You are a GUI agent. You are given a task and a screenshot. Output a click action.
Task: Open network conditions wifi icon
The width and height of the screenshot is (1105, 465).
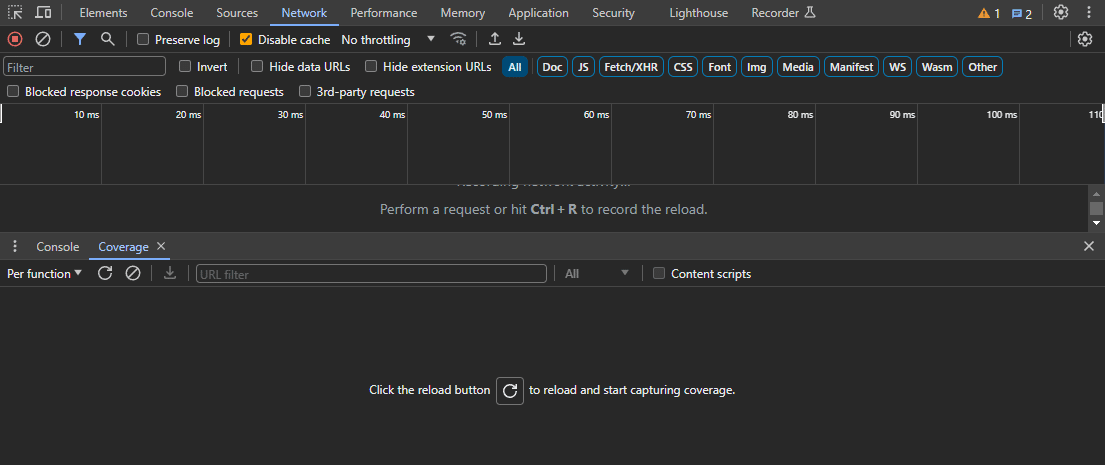point(459,39)
